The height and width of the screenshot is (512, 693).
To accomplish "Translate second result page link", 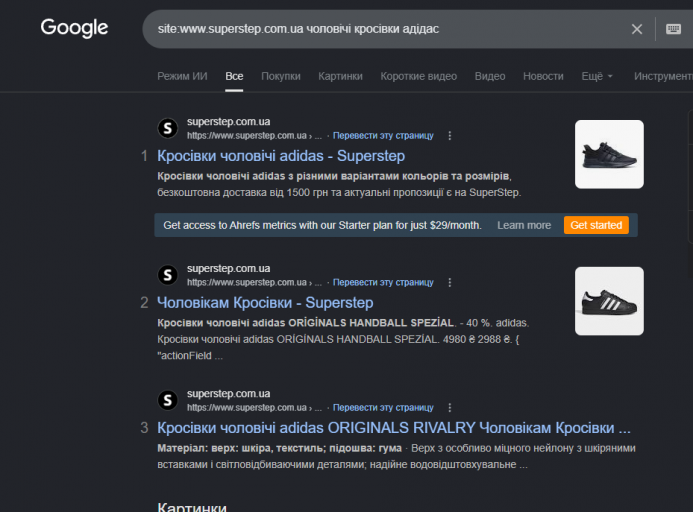I will [383, 283].
